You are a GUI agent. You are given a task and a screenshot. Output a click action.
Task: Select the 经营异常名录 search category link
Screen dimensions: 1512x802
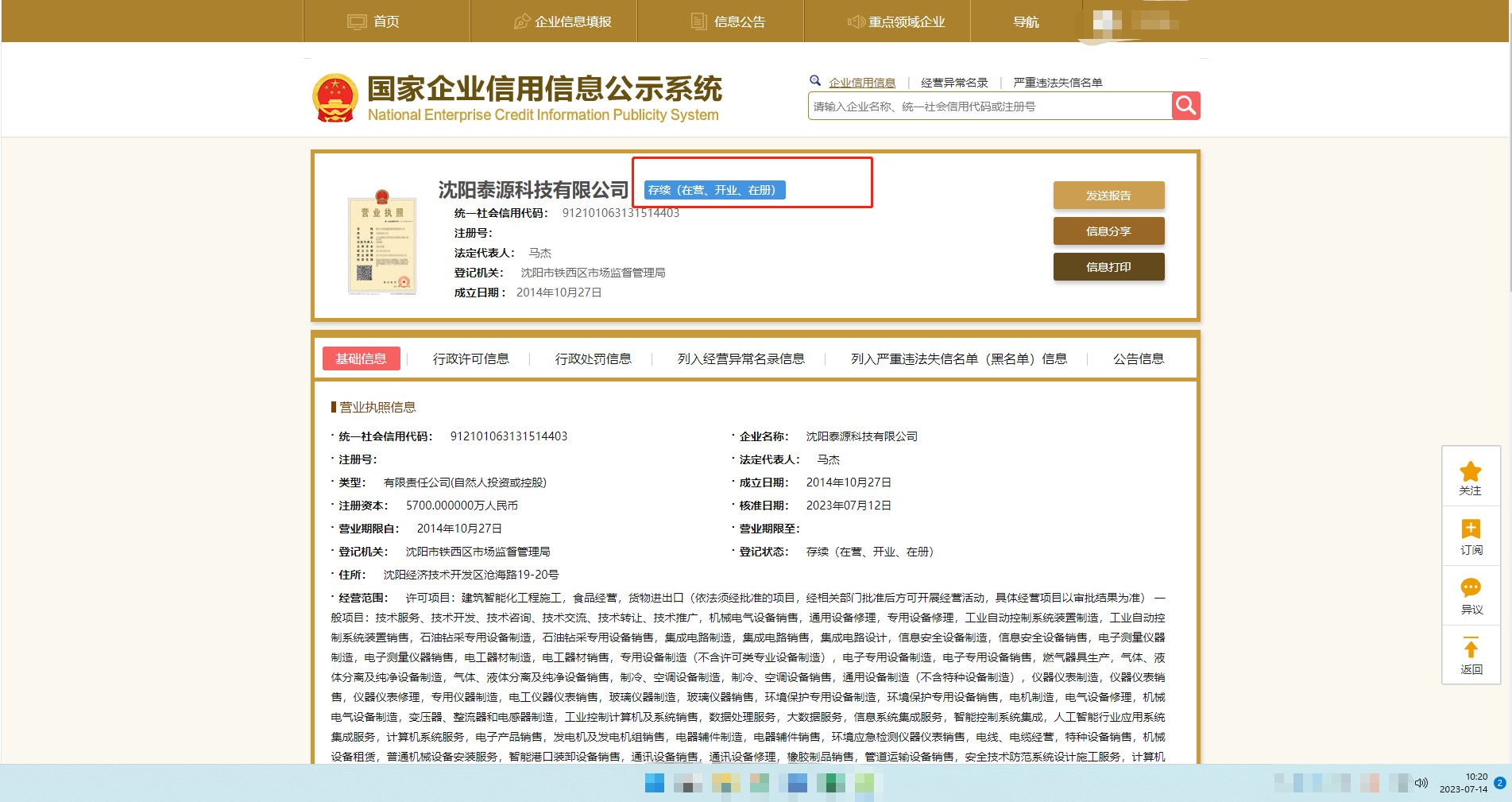tap(954, 83)
